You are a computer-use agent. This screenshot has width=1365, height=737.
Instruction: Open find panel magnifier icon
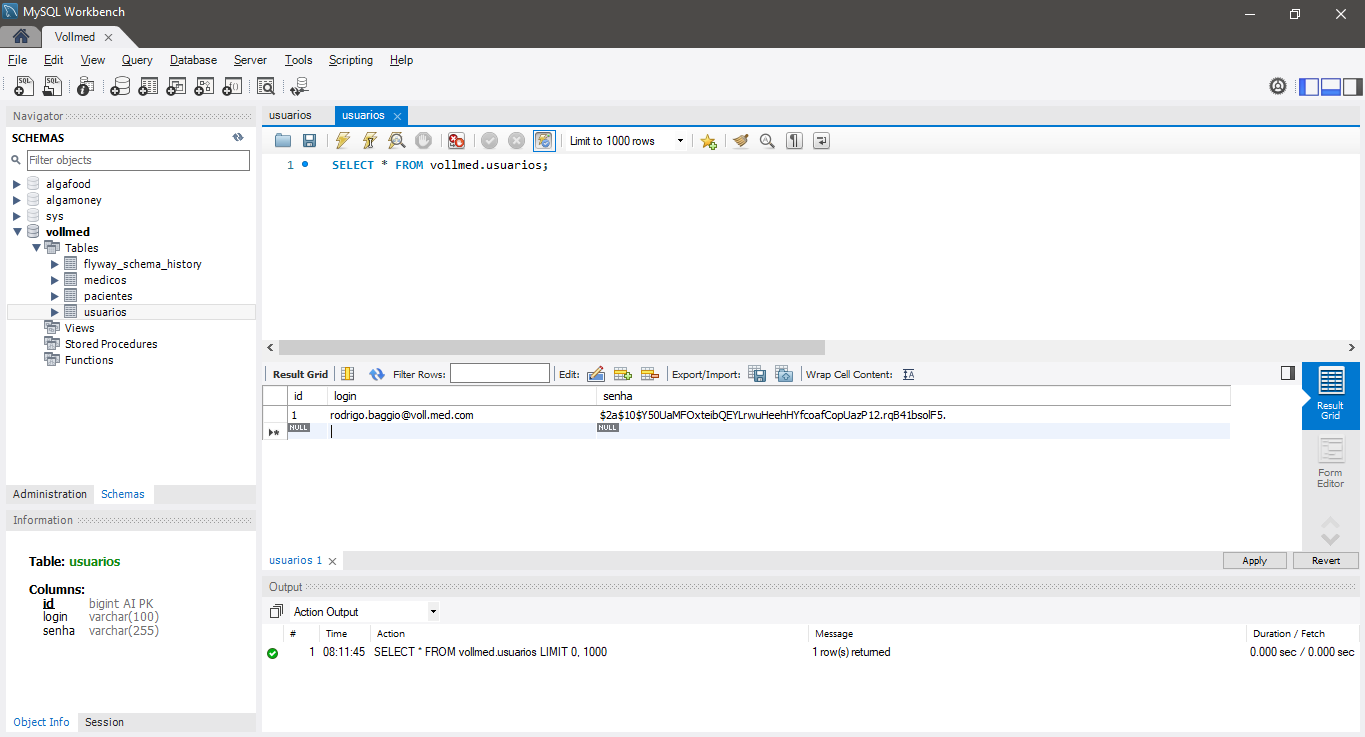click(x=767, y=141)
